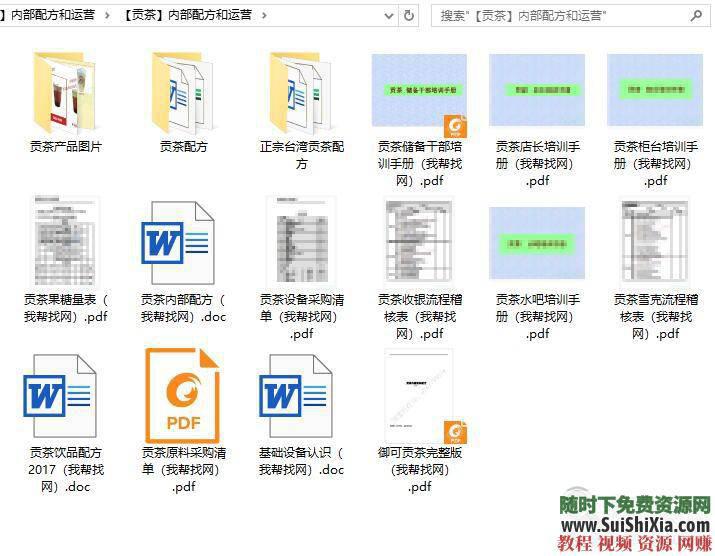Screen dimensions: 715x556
Task: Select the 贡茶雪克流程稽核表 PDF thumbnail
Action: click(x=655, y=240)
